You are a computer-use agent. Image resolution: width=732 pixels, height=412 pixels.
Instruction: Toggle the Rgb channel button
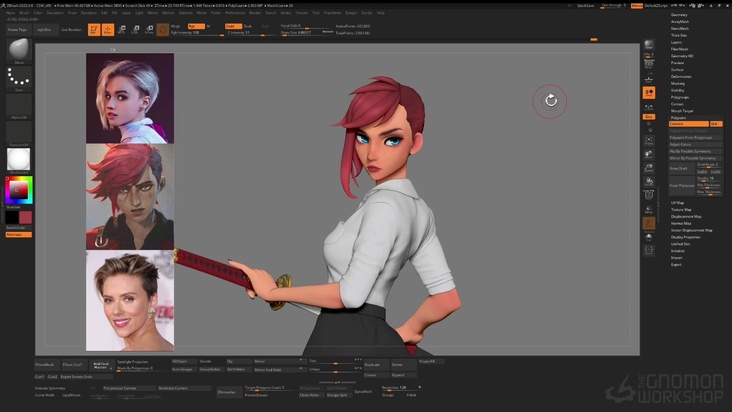coord(196,26)
